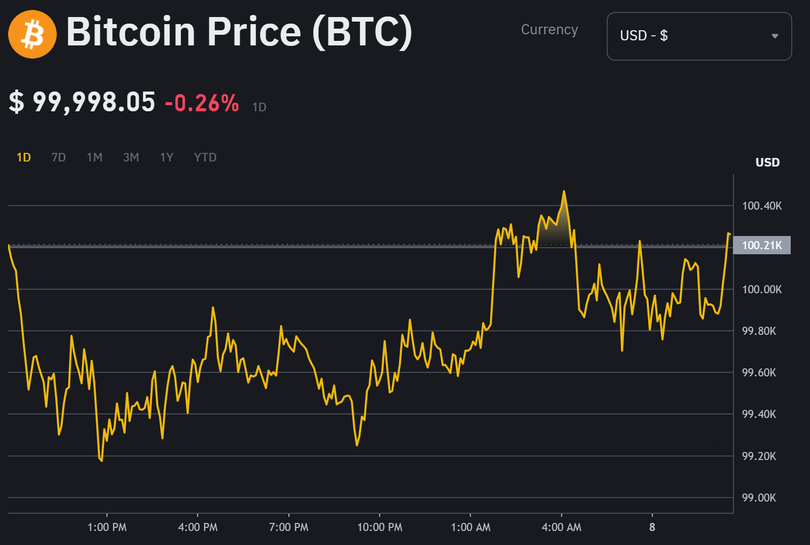The height and width of the screenshot is (545, 810).
Task: Click the USD label above price axis
Action: tap(767, 162)
